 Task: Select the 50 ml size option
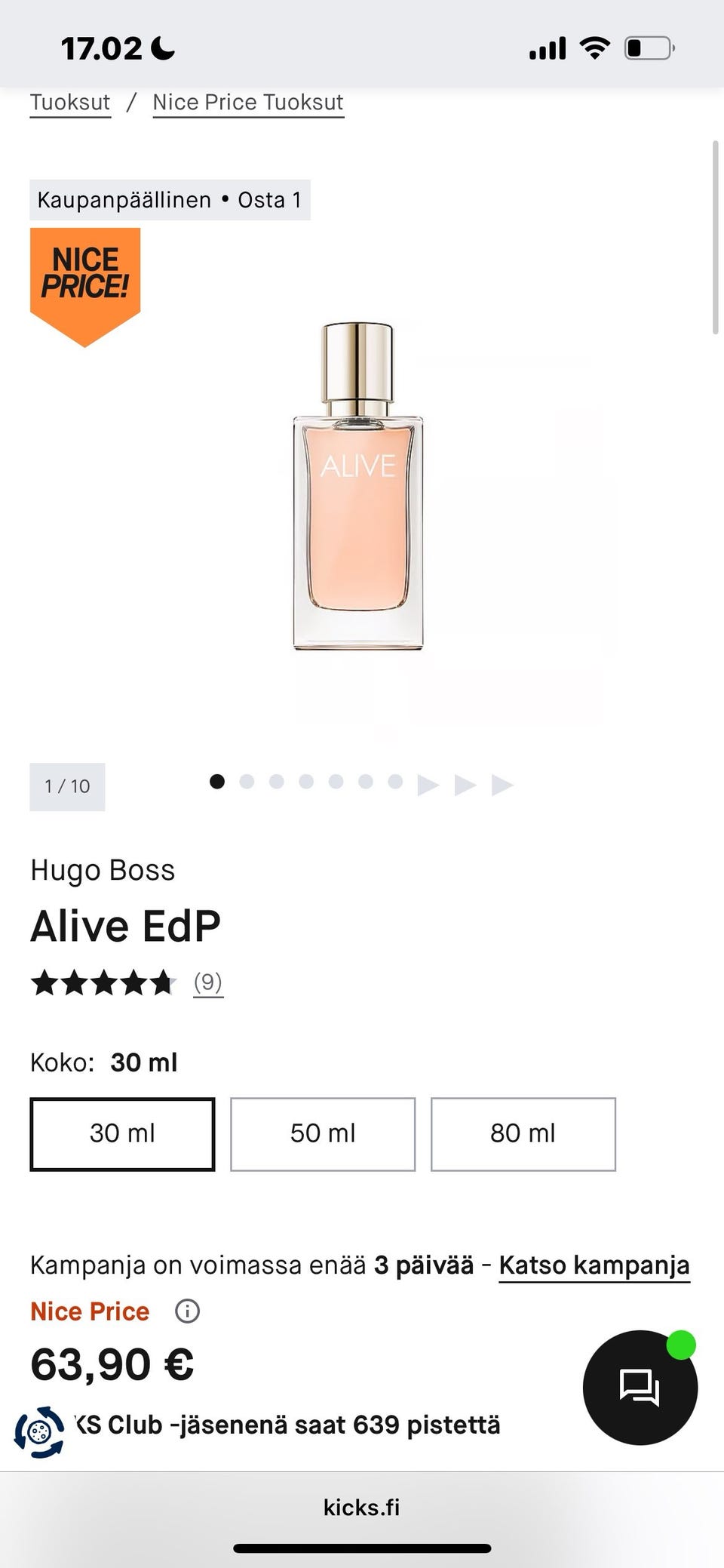pyautogui.click(x=323, y=1133)
